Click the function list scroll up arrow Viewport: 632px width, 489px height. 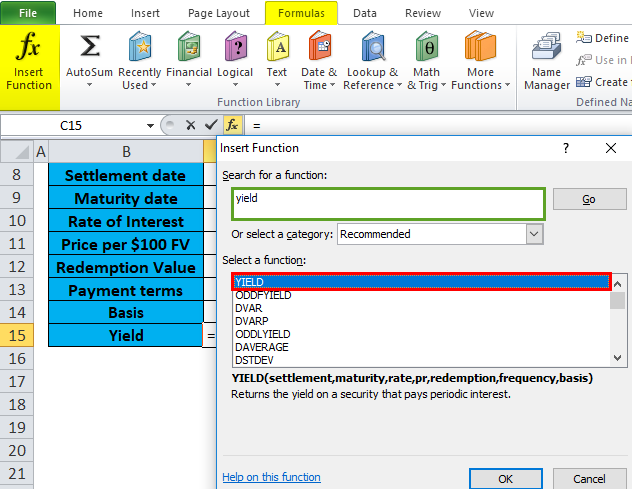pyautogui.click(x=617, y=284)
